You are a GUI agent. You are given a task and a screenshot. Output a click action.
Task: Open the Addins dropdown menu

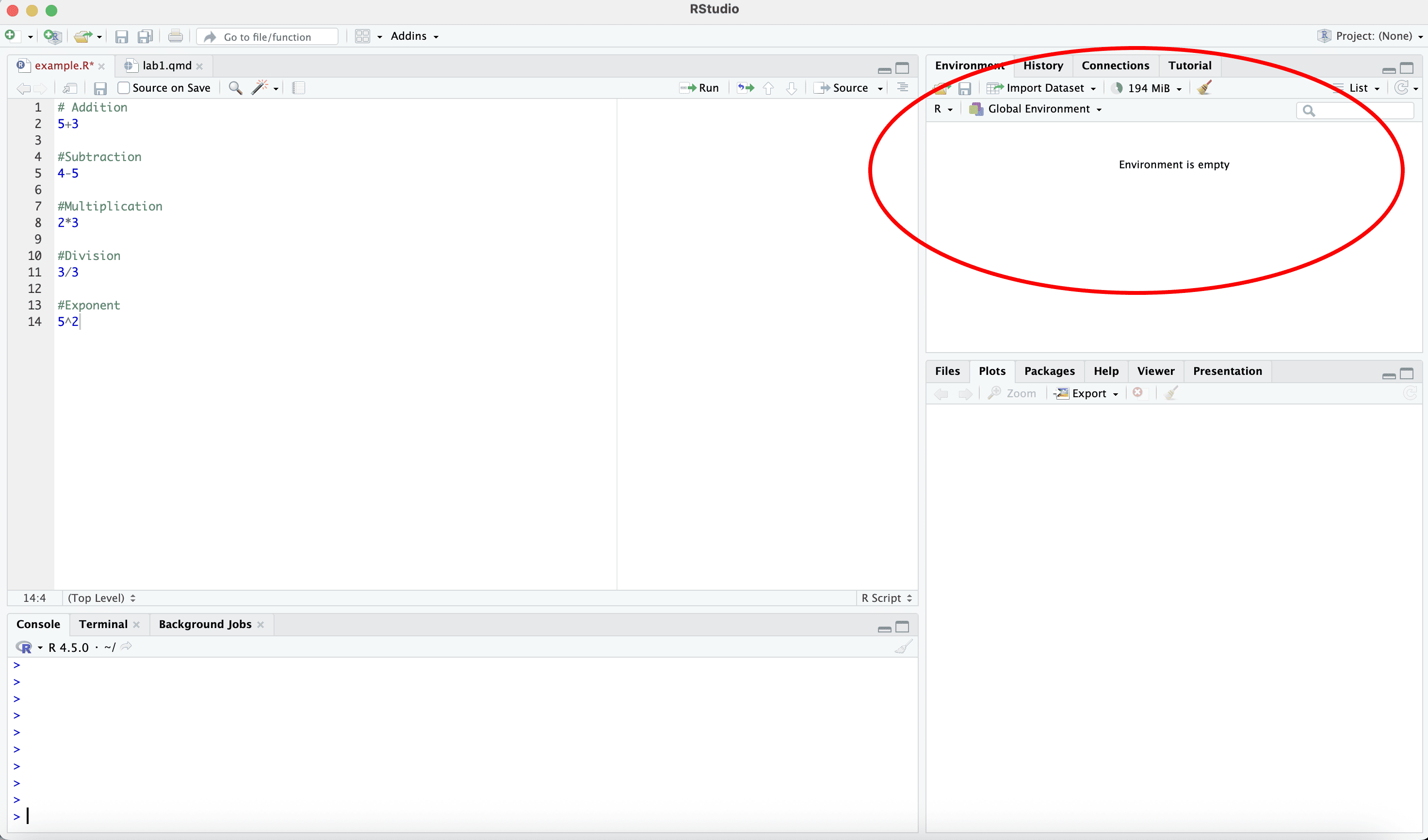(x=414, y=36)
